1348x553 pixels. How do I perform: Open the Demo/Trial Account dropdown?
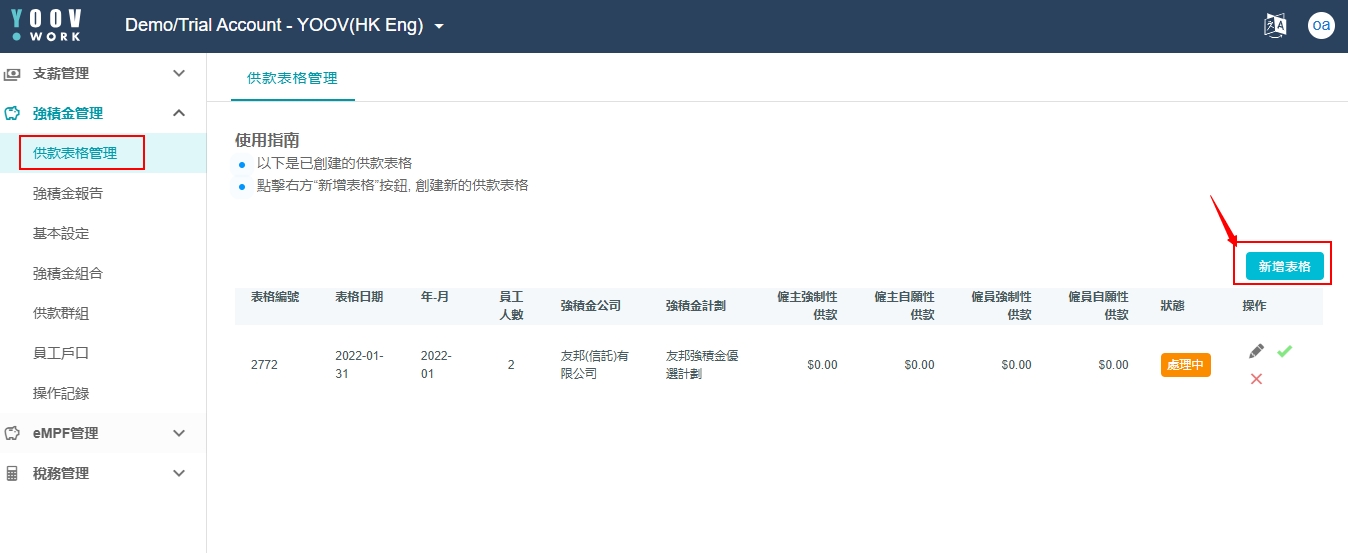tap(284, 26)
